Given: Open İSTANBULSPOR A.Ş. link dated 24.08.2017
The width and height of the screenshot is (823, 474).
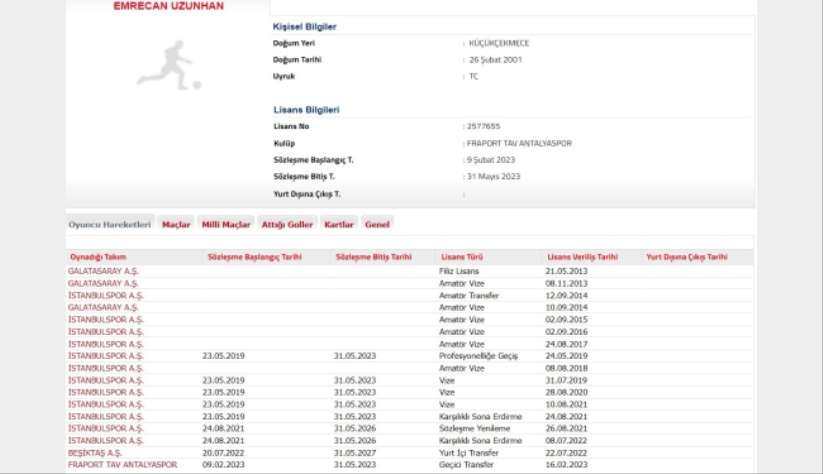Looking at the screenshot, I should 105,344.
